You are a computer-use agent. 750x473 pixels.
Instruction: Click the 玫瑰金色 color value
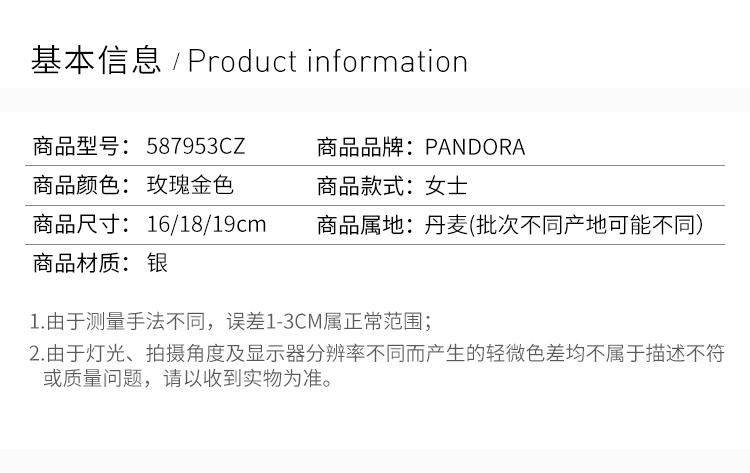coord(190,186)
